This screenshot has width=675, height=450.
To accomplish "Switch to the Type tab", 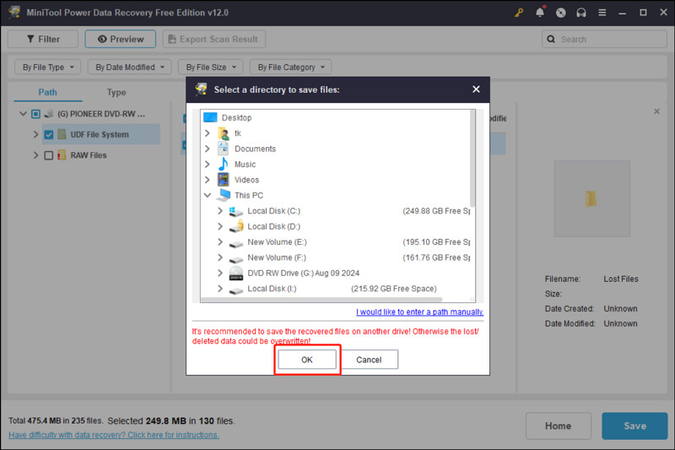I will [116, 92].
